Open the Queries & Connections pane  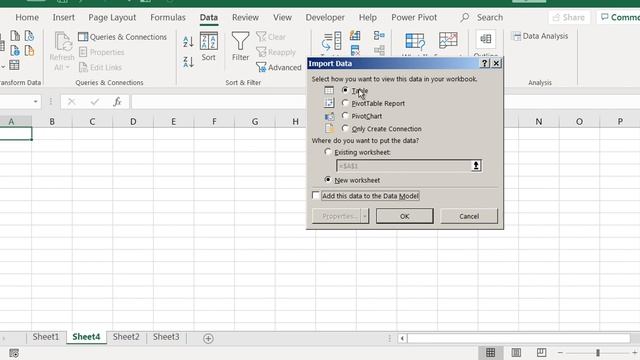pyautogui.click(x=122, y=37)
